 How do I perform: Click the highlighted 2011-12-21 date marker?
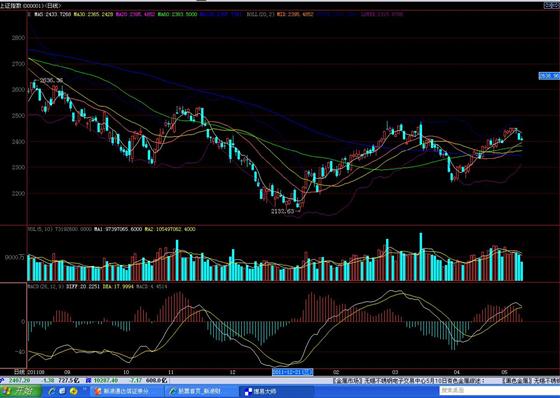292,372
